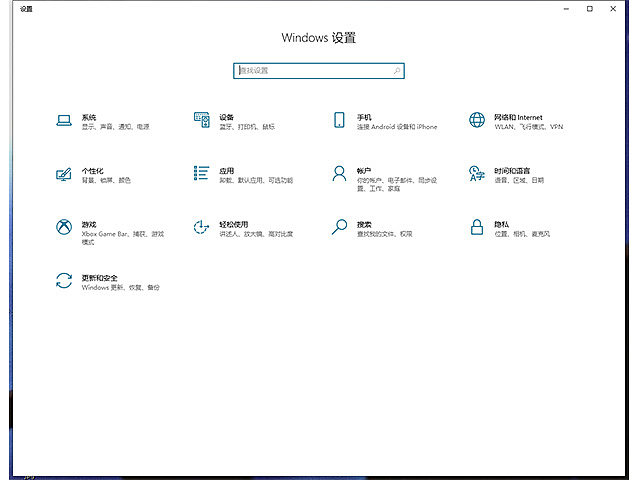This screenshot has width=640, height=480.
Task: Click 显示、声音、通知、电源 description
Action: 116,127
